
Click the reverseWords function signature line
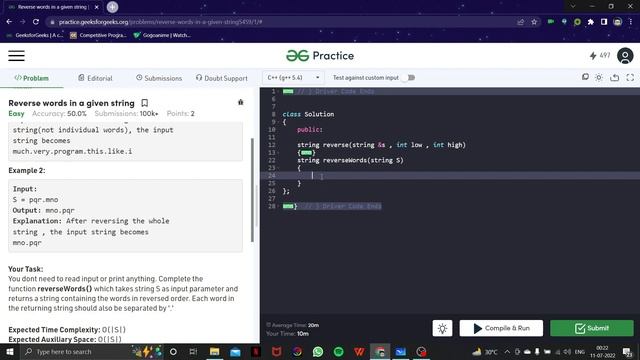click(350, 160)
